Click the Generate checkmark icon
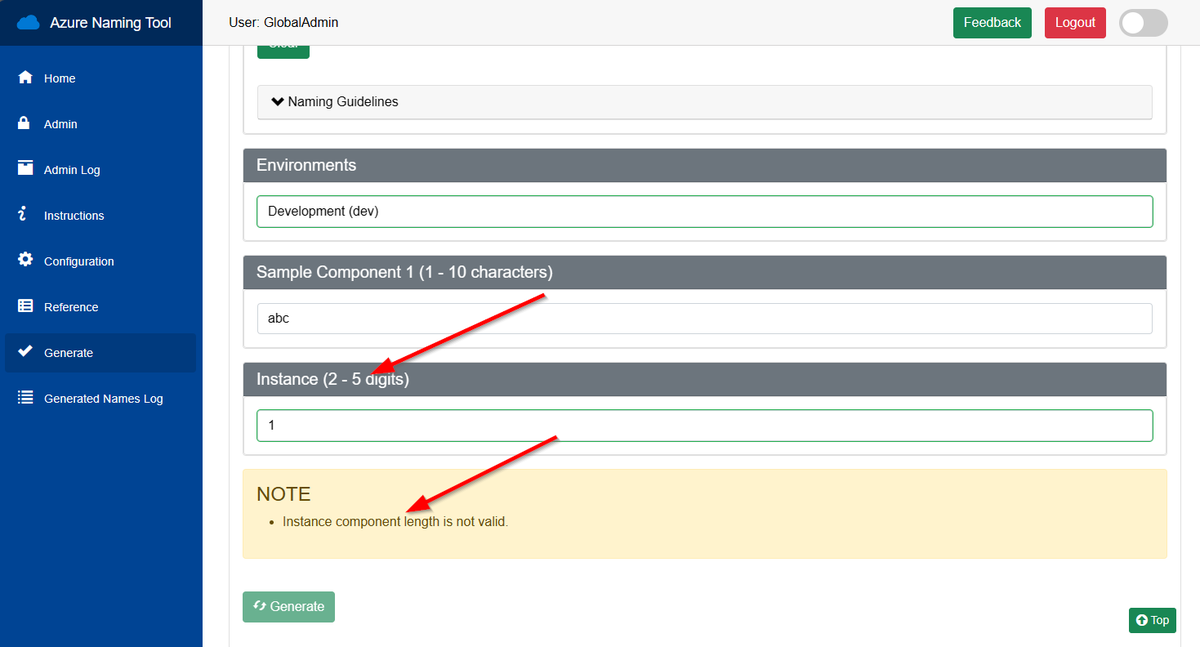The width and height of the screenshot is (1200, 647). click(x=26, y=352)
